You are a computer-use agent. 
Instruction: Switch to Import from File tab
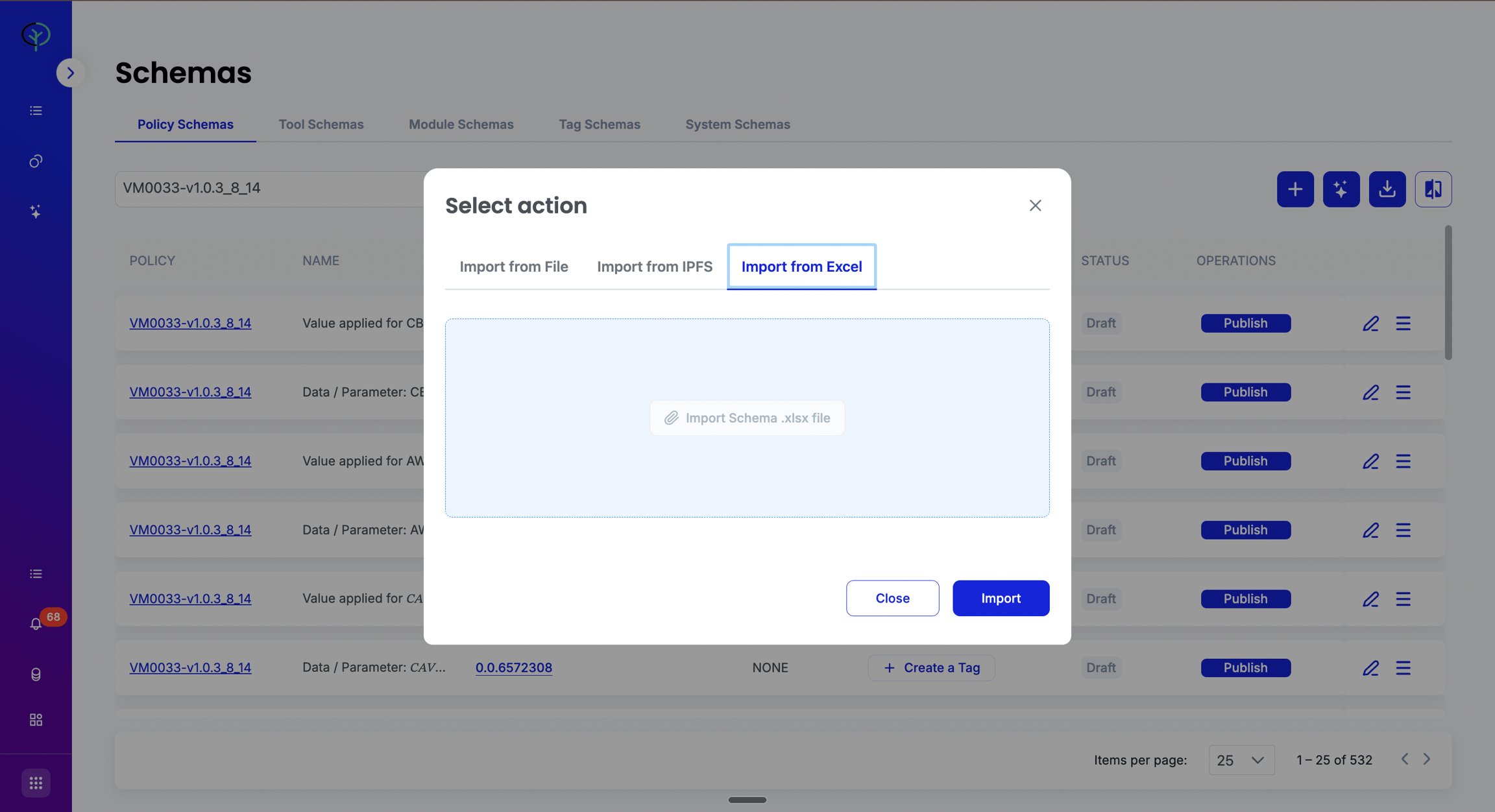[514, 267]
